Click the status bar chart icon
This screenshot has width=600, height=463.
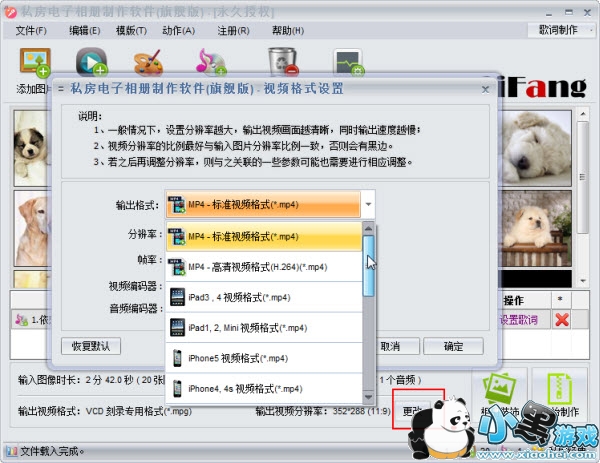click(x=11, y=452)
